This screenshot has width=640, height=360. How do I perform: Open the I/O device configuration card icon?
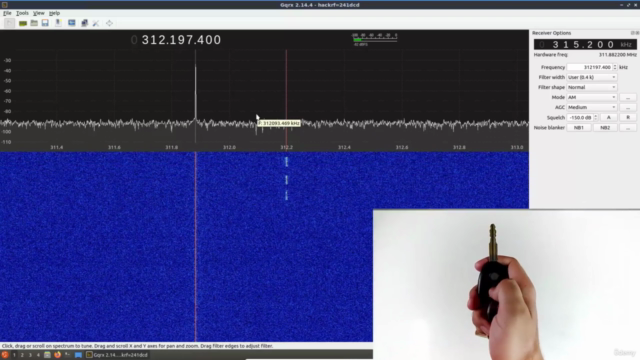pos(23,23)
